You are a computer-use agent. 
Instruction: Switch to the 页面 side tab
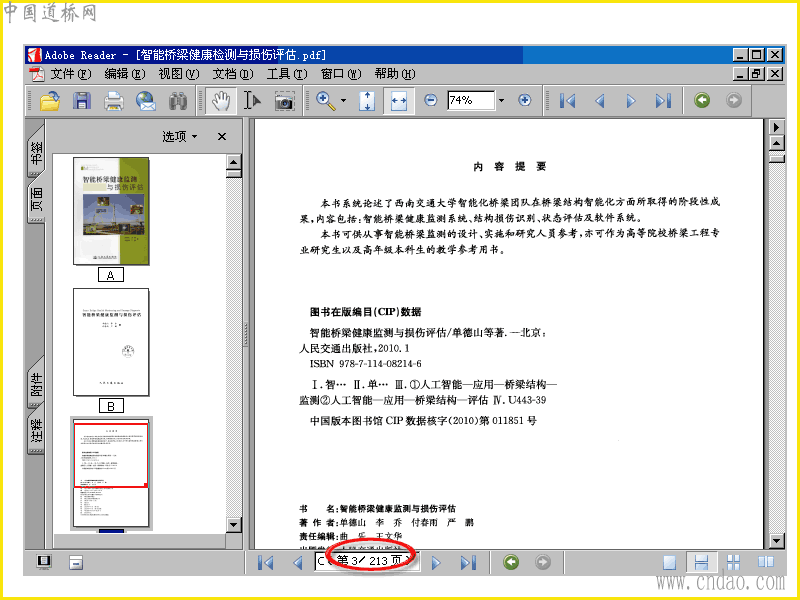click(x=36, y=199)
